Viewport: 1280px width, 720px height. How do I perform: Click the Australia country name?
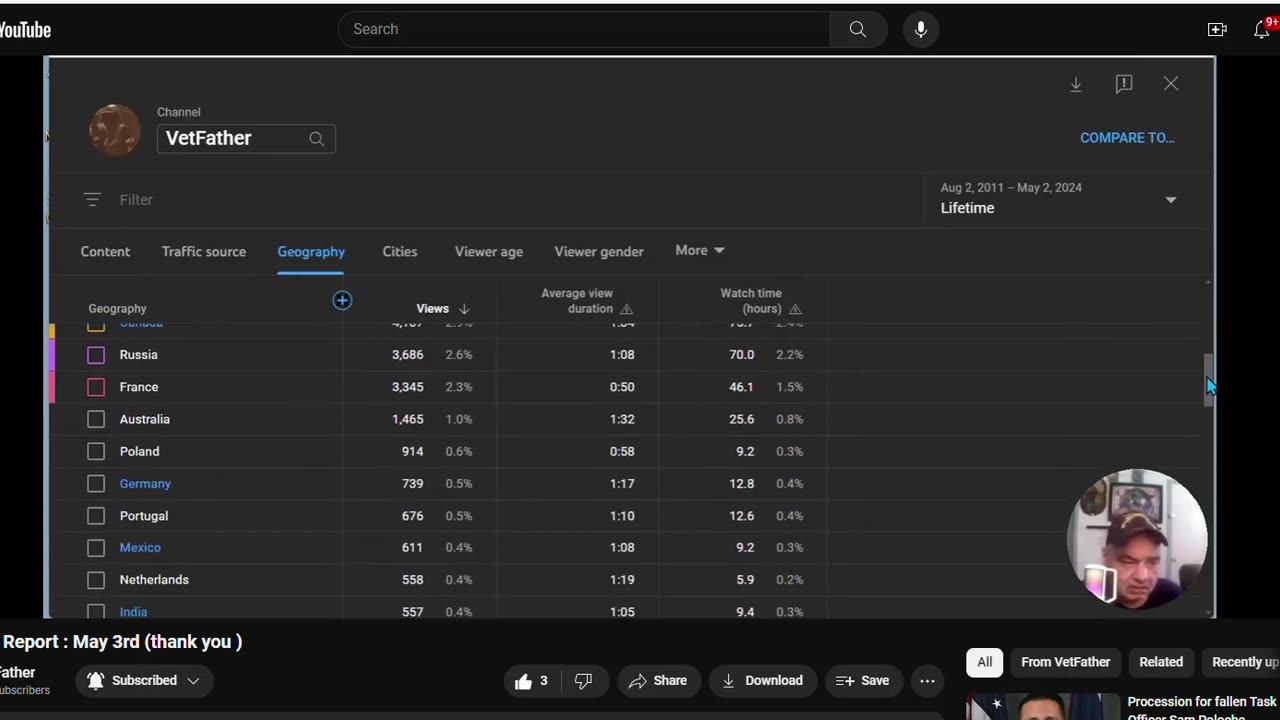coord(145,419)
